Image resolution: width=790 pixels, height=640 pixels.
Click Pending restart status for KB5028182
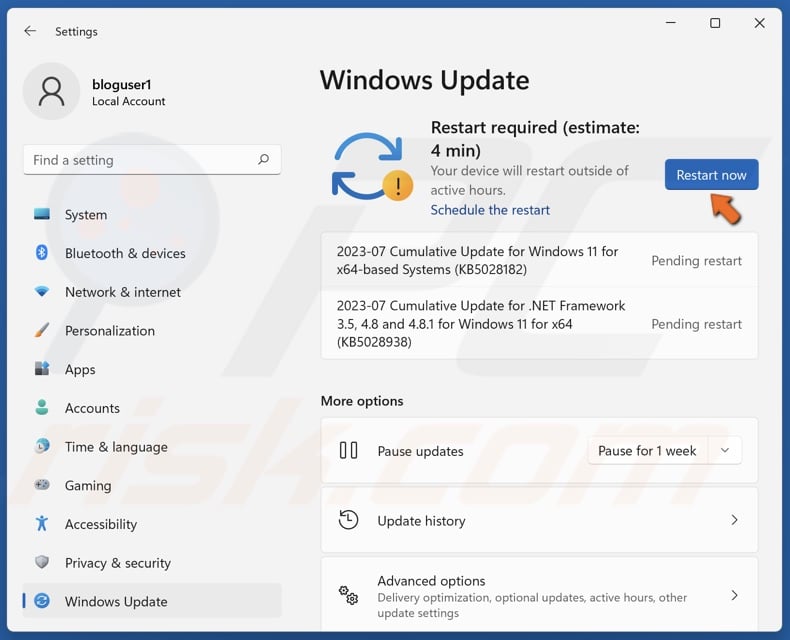pyautogui.click(x=696, y=261)
